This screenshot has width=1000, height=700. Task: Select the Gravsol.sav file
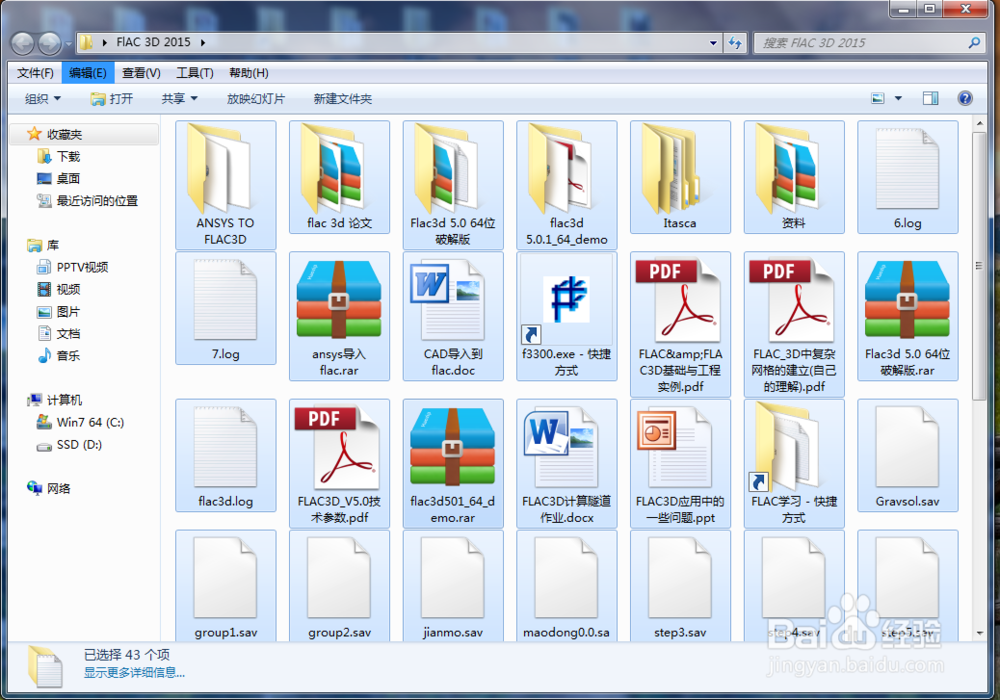coord(908,455)
